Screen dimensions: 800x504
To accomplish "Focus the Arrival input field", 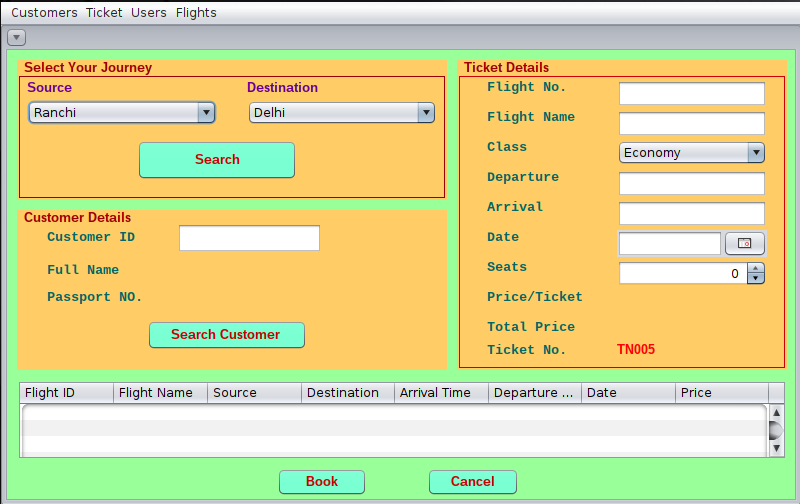I will (x=692, y=213).
